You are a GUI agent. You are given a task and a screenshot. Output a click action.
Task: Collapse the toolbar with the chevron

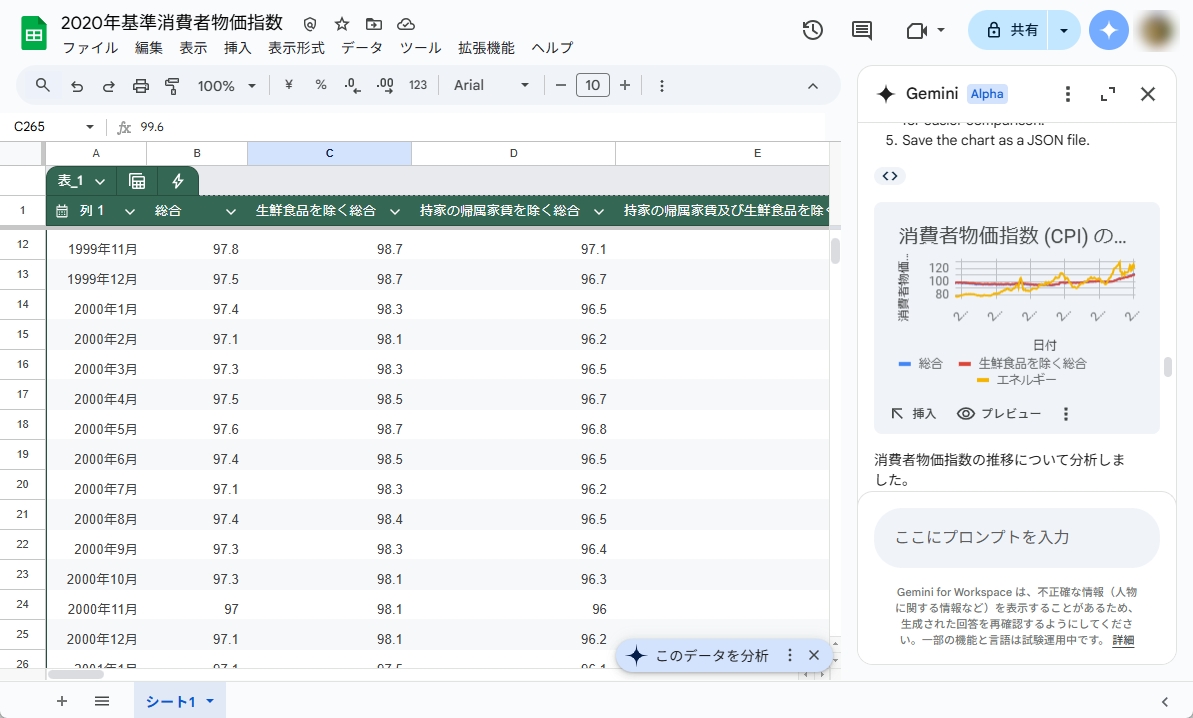[813, 86]
